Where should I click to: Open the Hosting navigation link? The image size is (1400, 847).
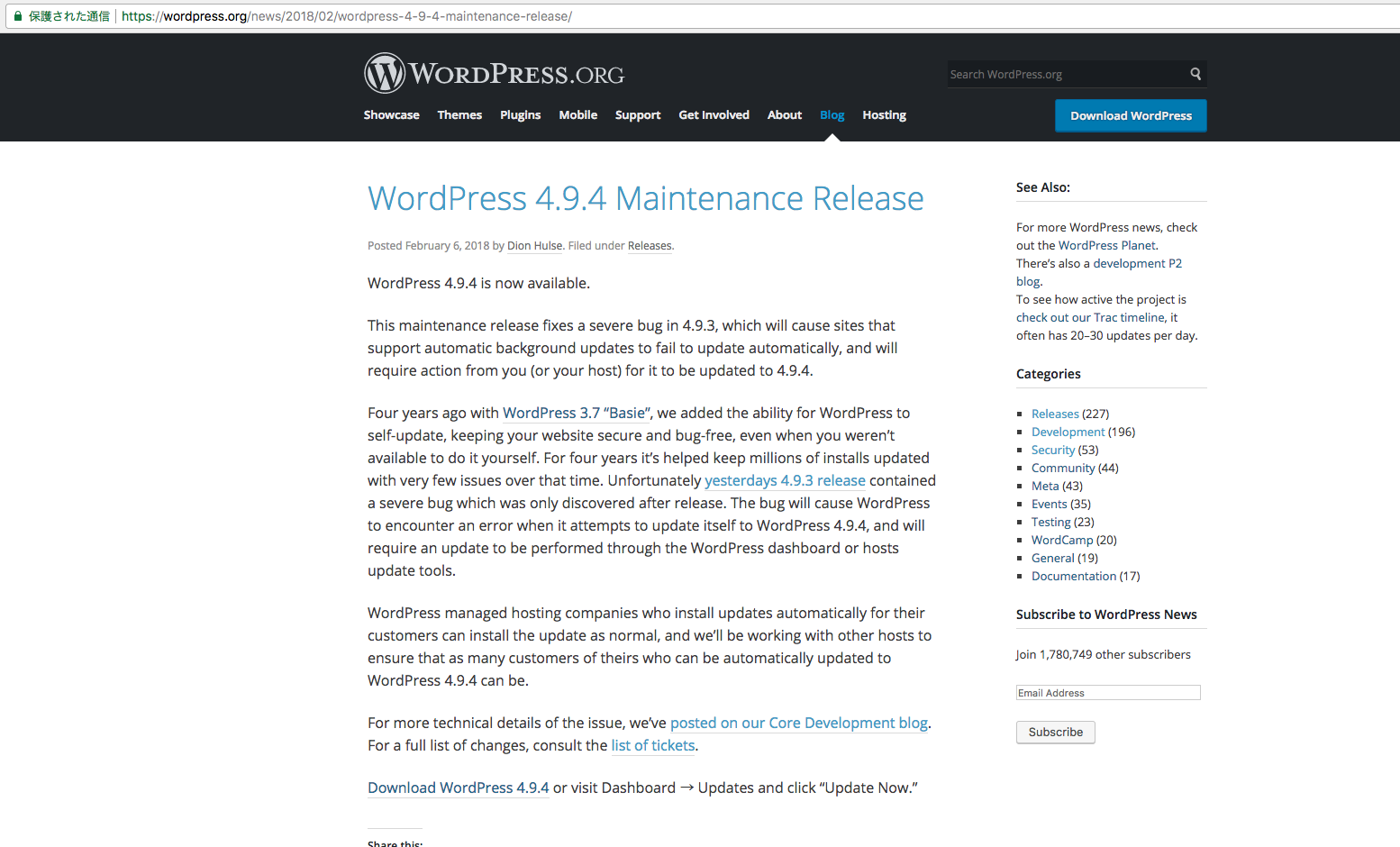point(884,115)
